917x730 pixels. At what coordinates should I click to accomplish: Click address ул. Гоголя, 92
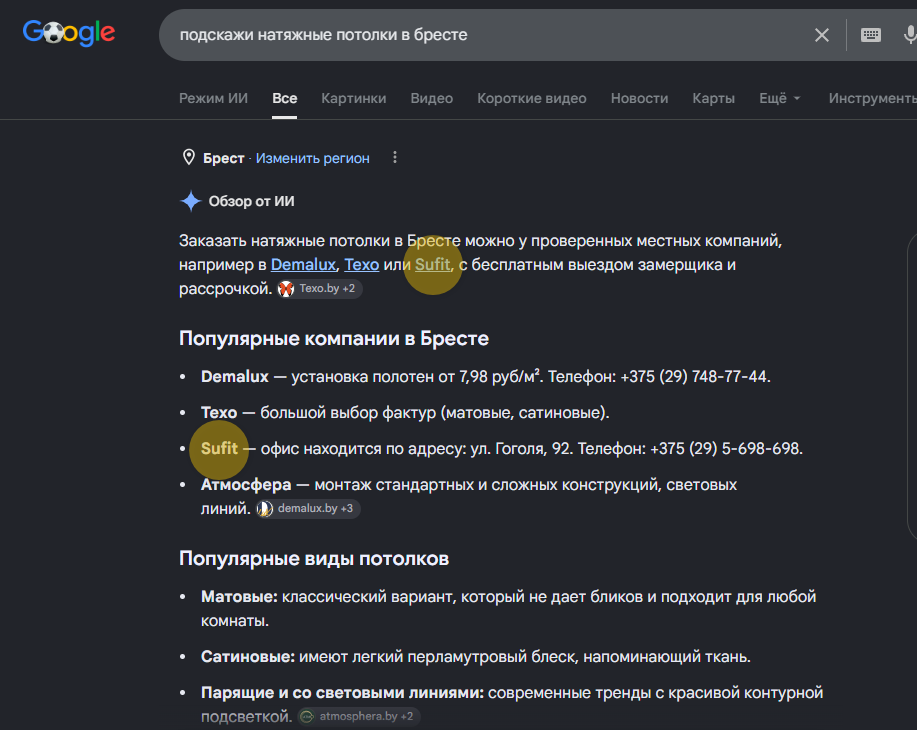(520, 449)
